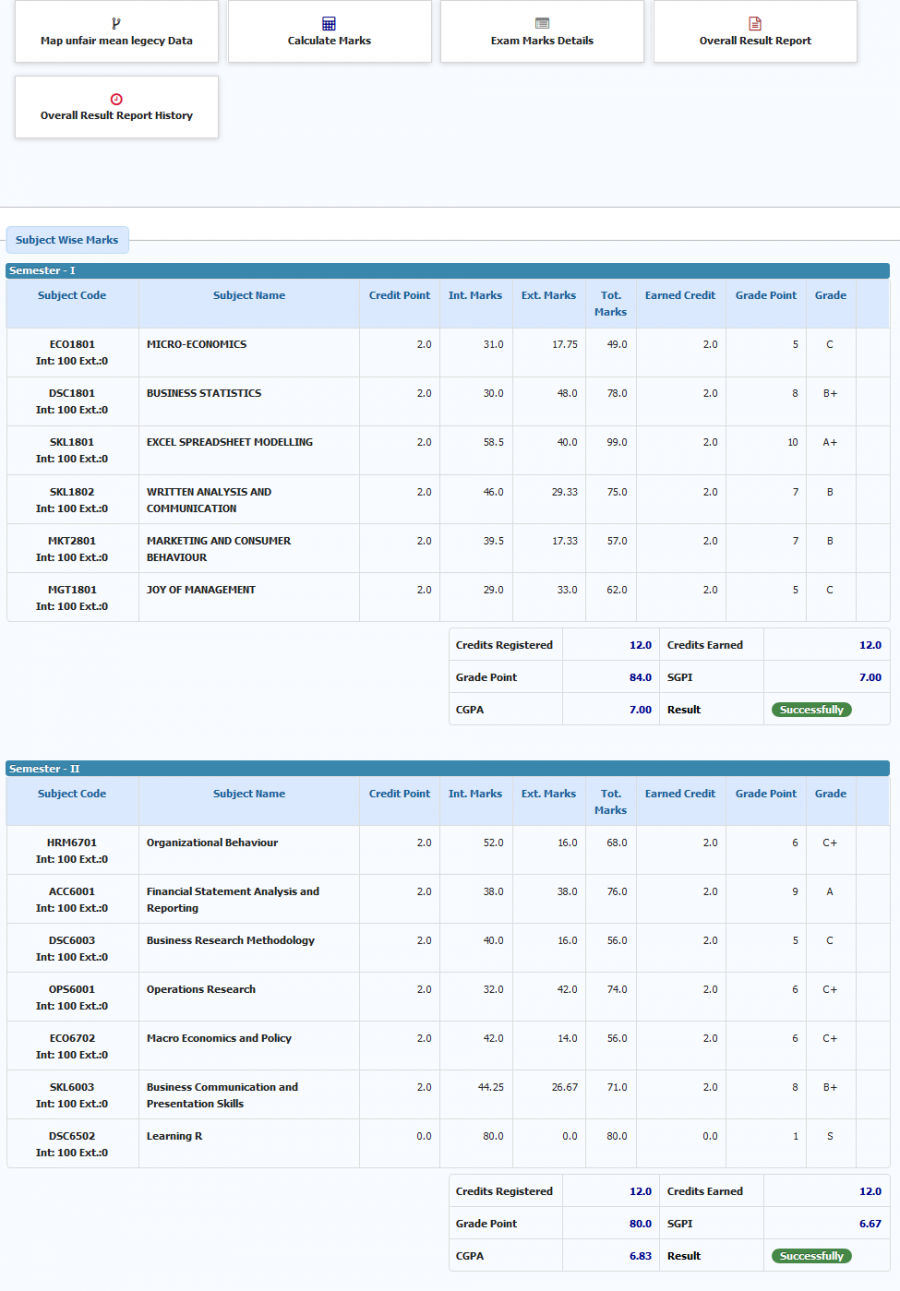Click Macro Economics and Policy subject
This screenshot has width=900, height=1291.
coord(219,1038)
